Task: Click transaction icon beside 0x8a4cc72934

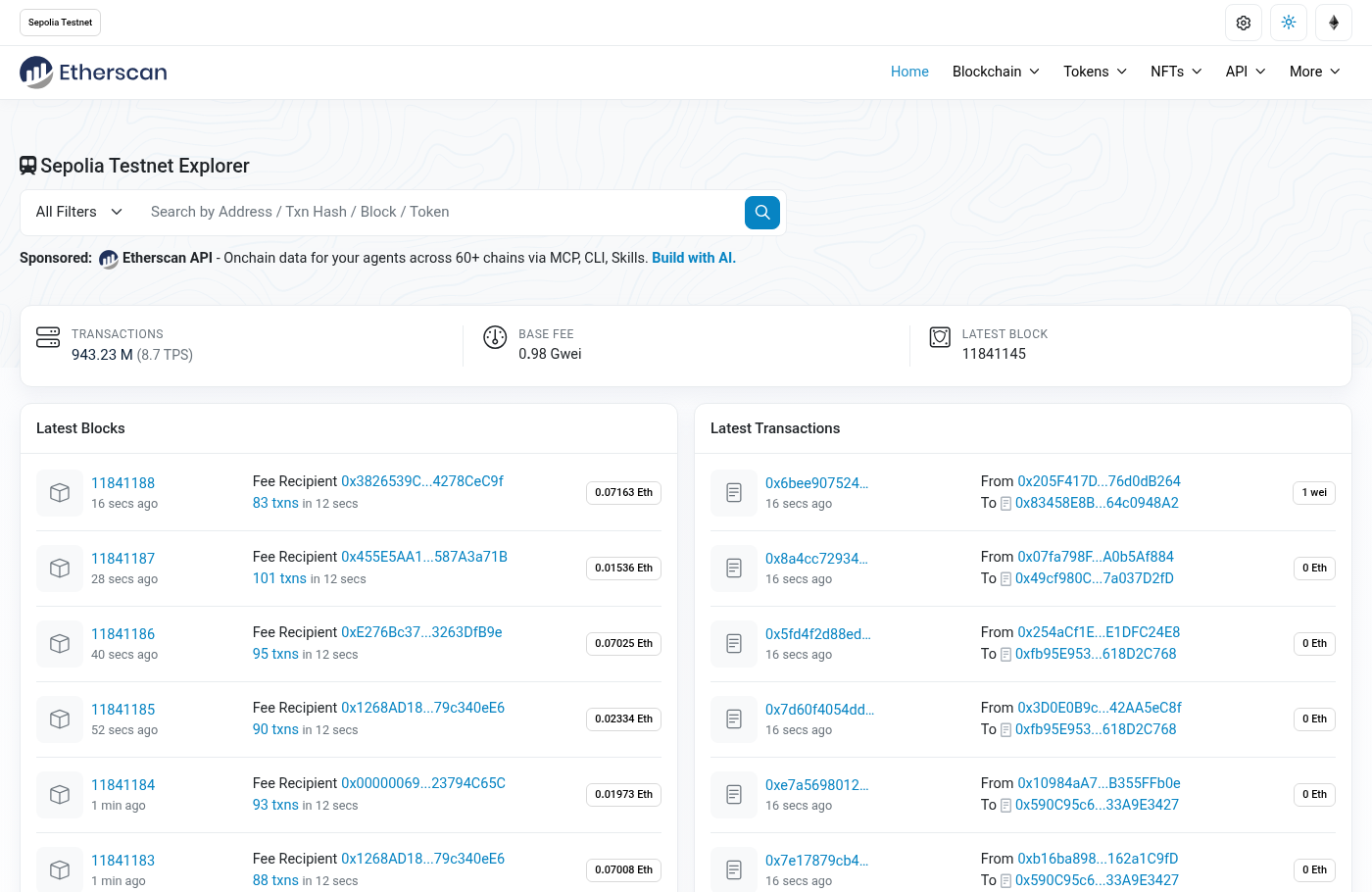Action: pos(734,568)
